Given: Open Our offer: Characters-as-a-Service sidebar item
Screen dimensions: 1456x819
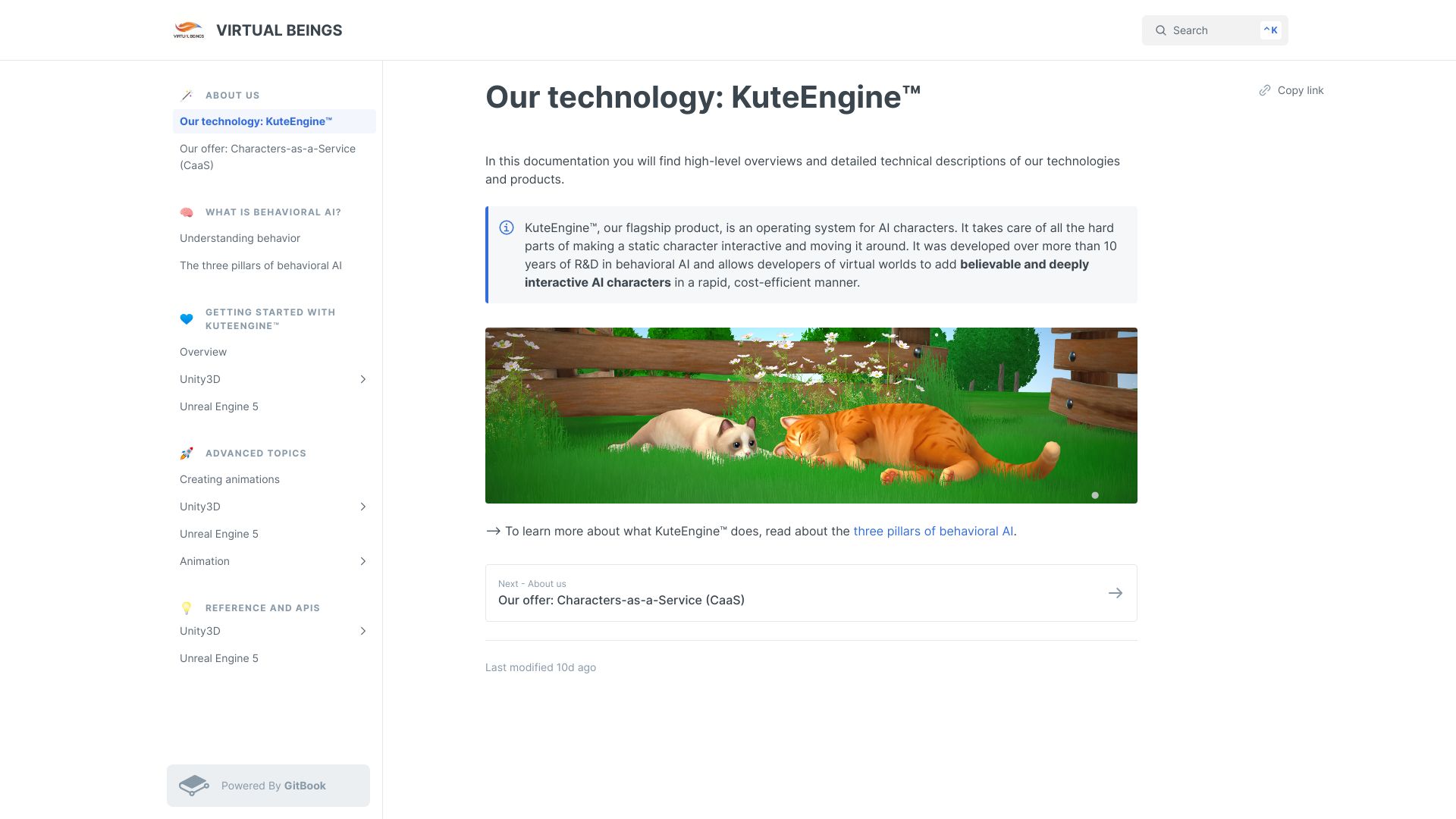Looking at the screenshot, I should pos(275,157).
